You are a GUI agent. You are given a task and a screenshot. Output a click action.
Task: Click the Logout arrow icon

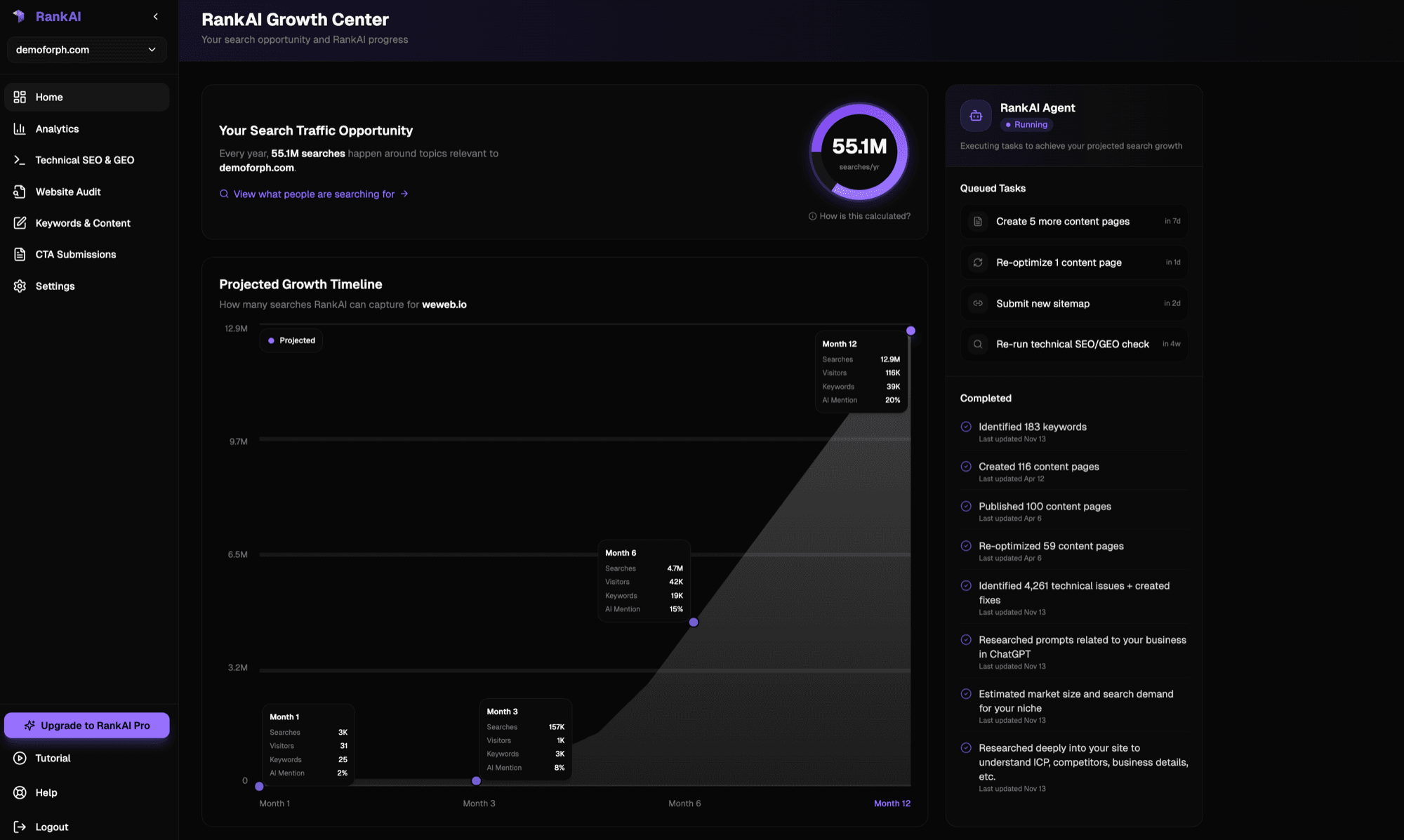[20, 827]
